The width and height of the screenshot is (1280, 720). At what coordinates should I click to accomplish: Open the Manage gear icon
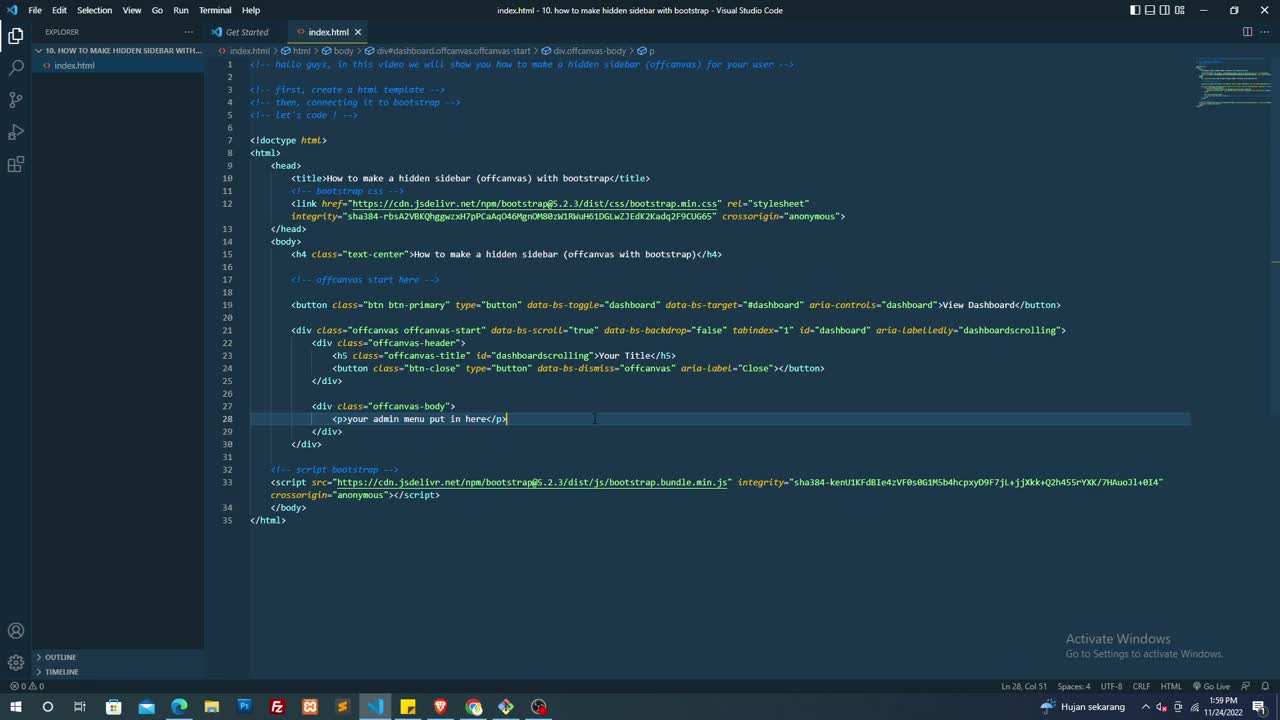tap(15, 663)
